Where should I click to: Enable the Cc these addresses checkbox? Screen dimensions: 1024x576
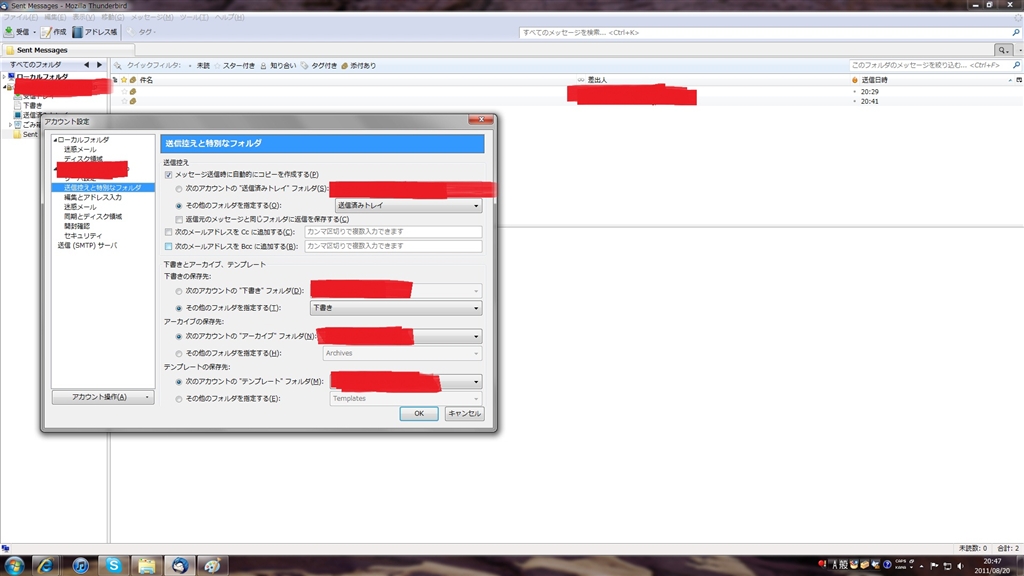[x=168, y=232]
